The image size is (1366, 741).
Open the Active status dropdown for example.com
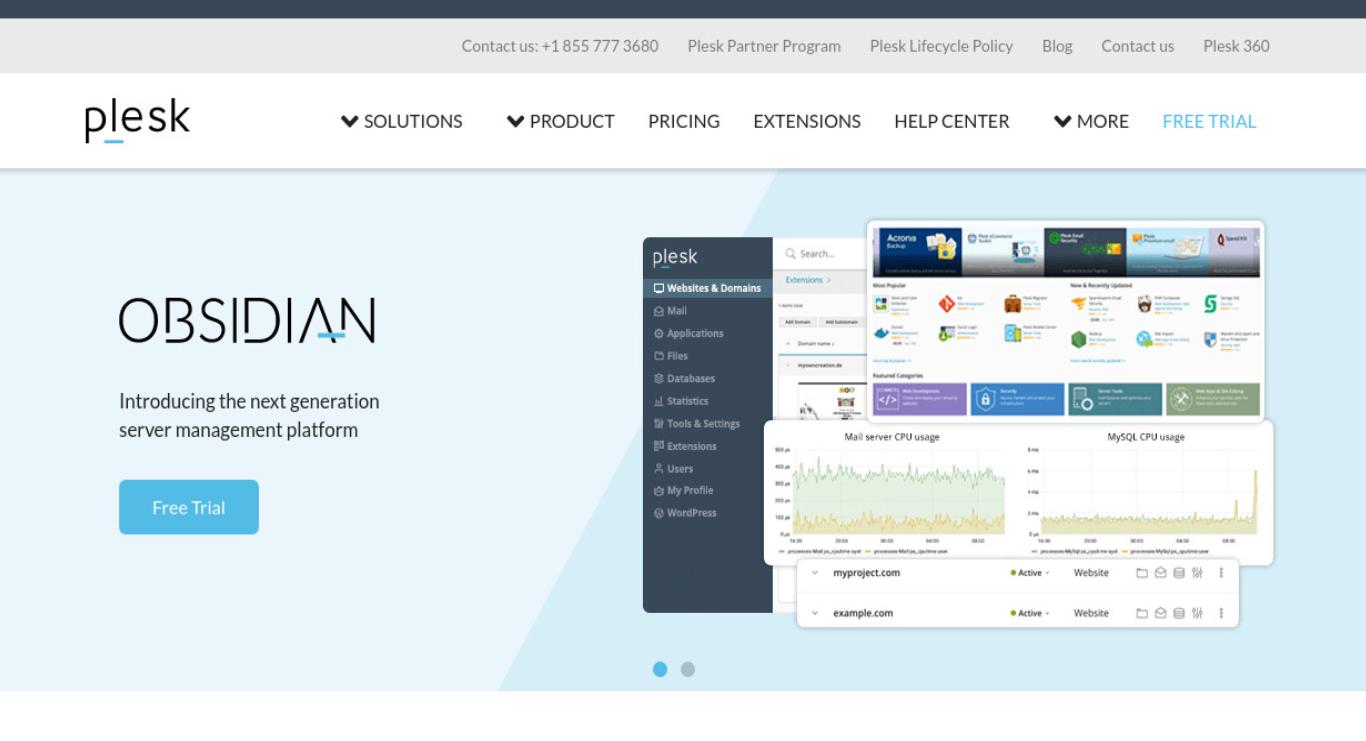pyautogui.click(x=1030, y=613)
